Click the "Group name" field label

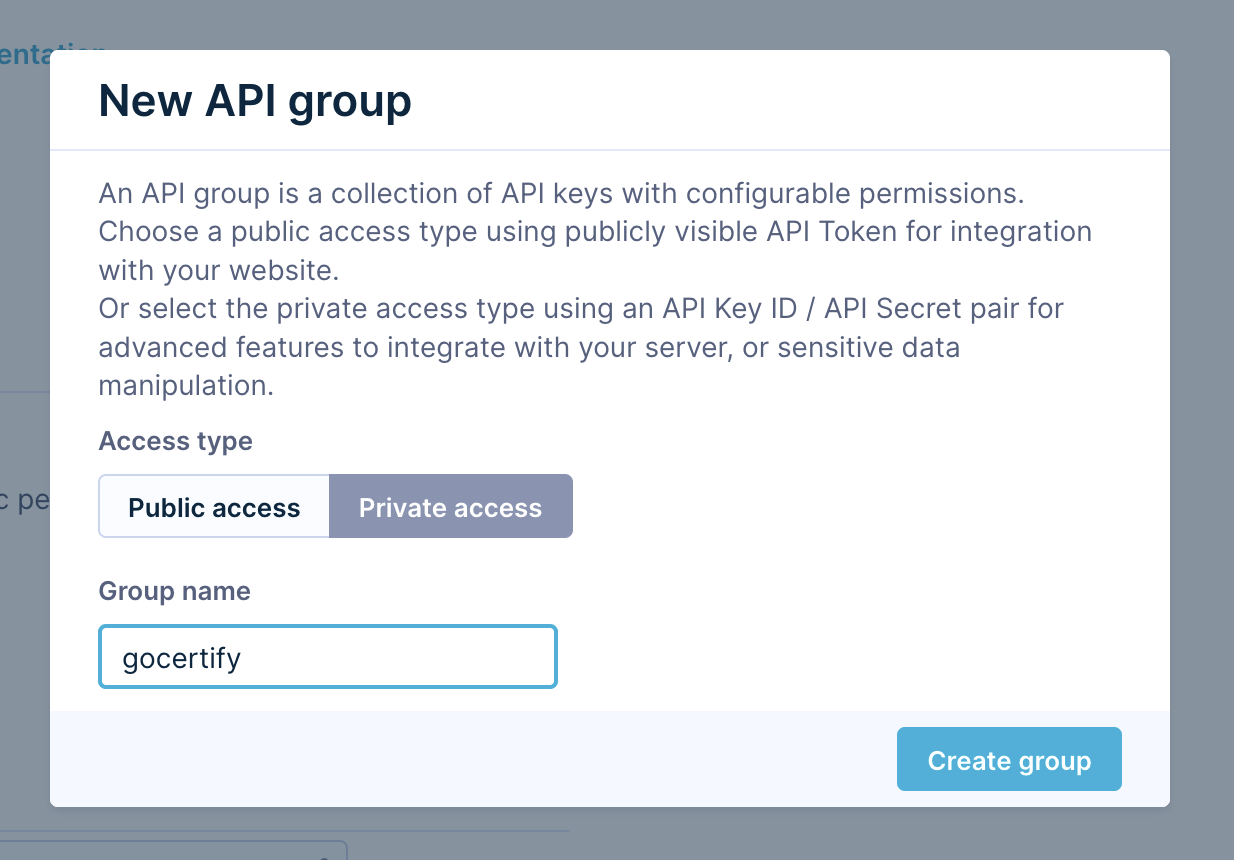[175, 591]
